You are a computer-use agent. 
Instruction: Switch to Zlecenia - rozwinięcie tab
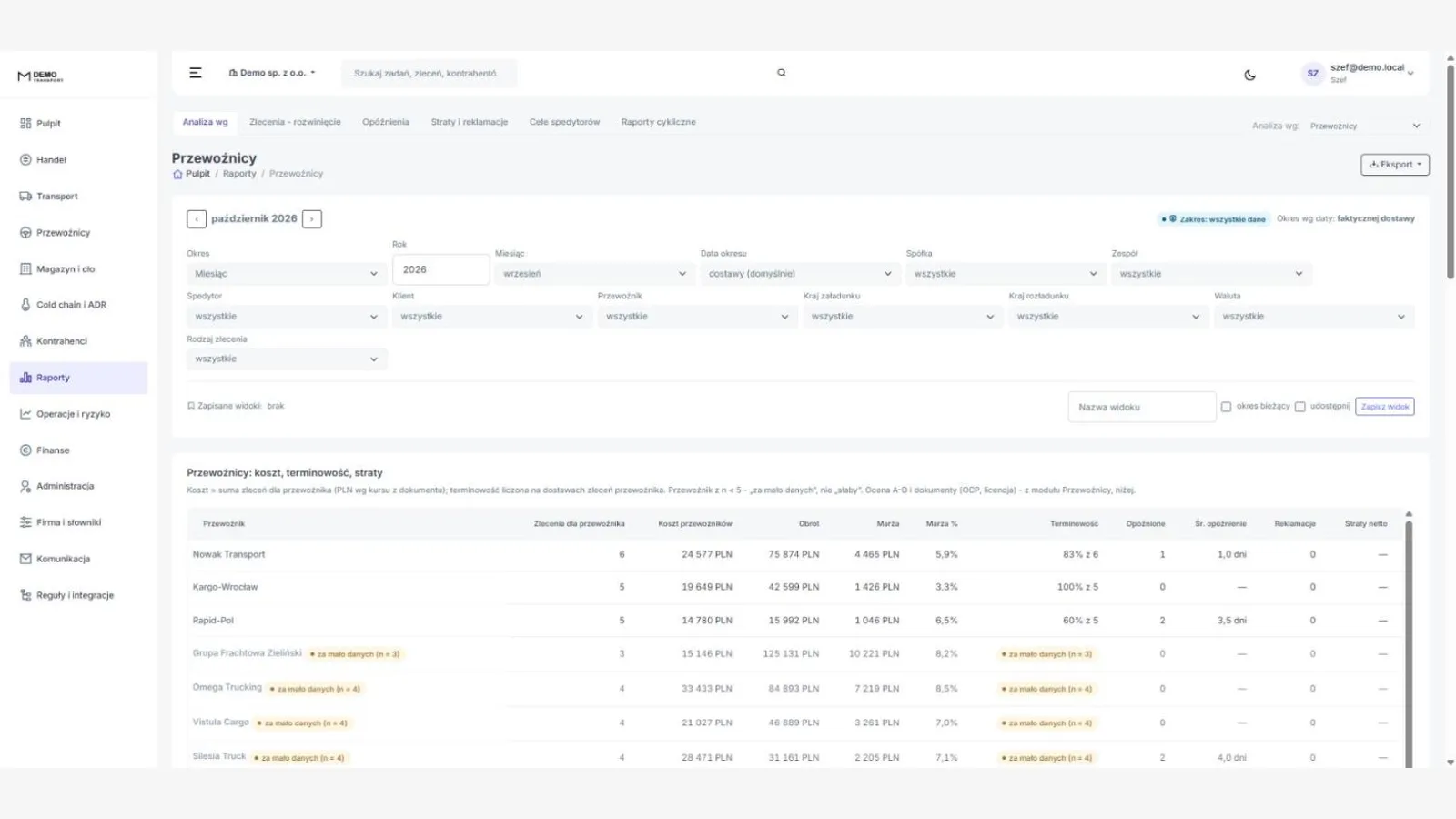pyautogui.click(x=295, y=122)
